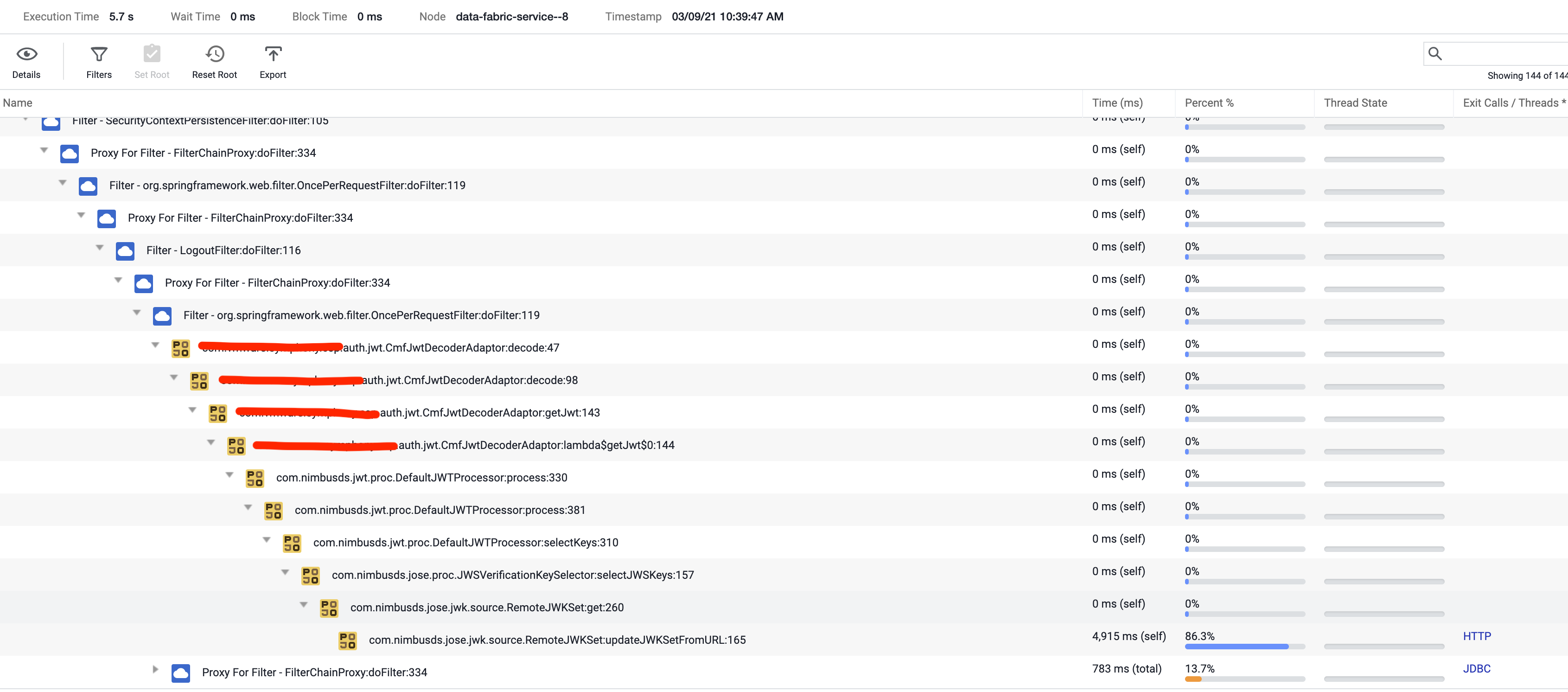
Task: Collapse JWSVerificationKeySelector:selectJWSKeys:157 node
Action: tap(285, 573)
